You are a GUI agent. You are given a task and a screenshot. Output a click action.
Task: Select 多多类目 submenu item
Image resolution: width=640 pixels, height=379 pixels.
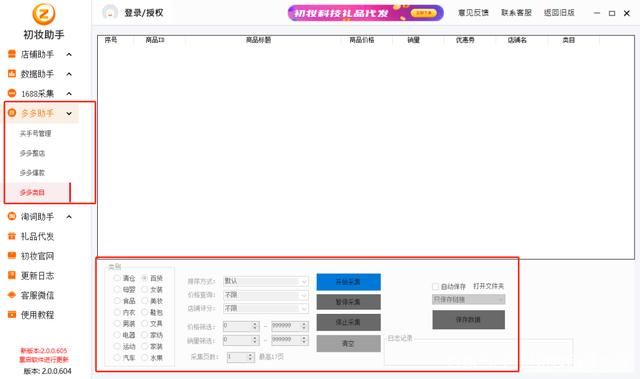32,192
